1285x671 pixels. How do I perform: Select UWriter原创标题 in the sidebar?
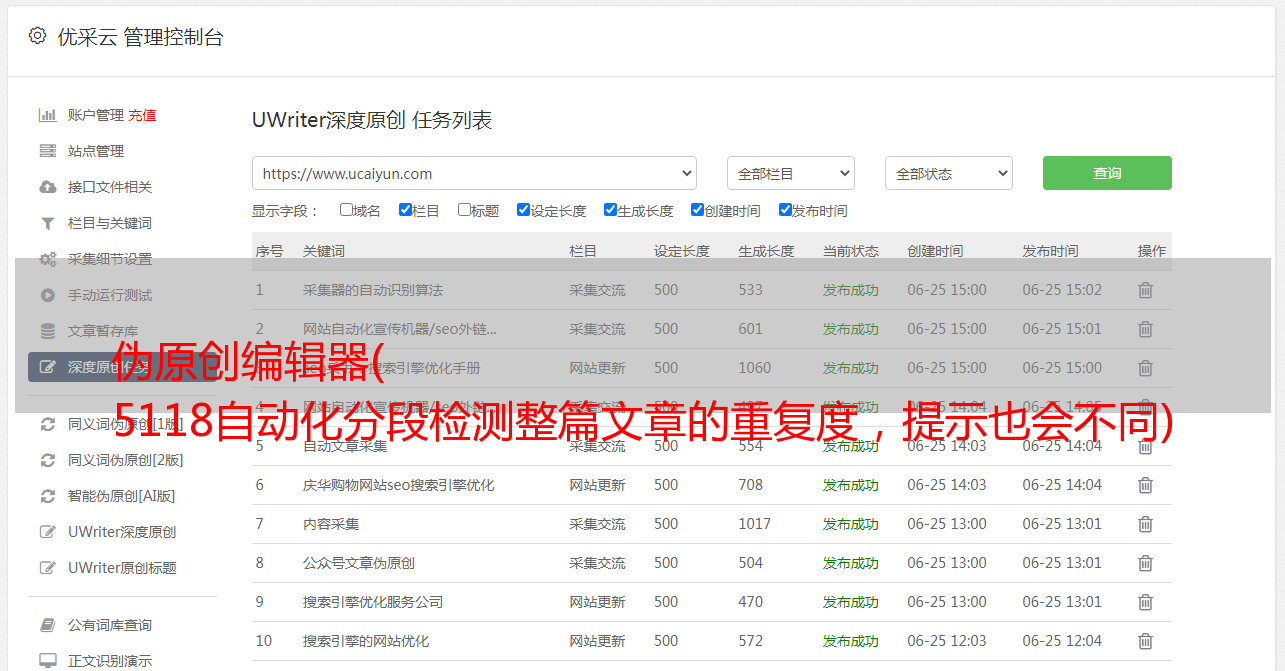click(x=122, y=568)
